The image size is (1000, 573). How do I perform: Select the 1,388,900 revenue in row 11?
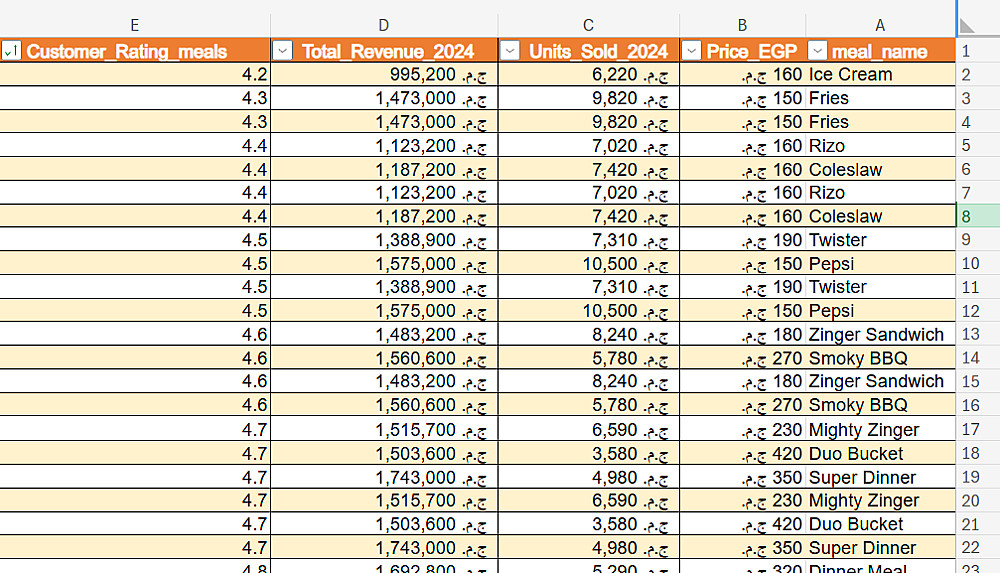click(385, 287)
